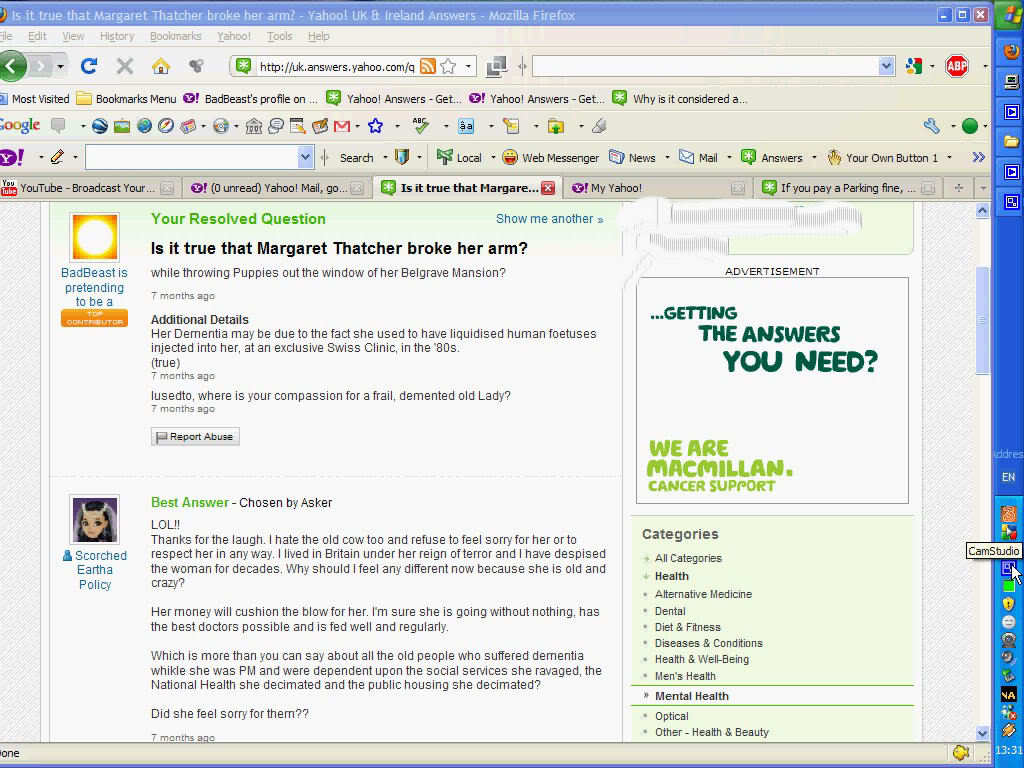Click News in Yahoo toolbar
This screenshot has height=768, width=1024.
click(632, 157)
